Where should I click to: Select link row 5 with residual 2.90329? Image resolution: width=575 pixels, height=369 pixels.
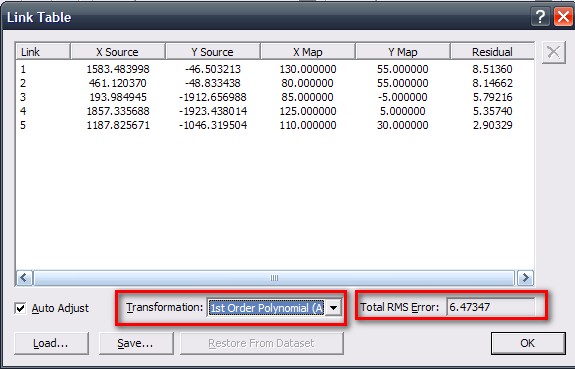[x=274, y=125]
